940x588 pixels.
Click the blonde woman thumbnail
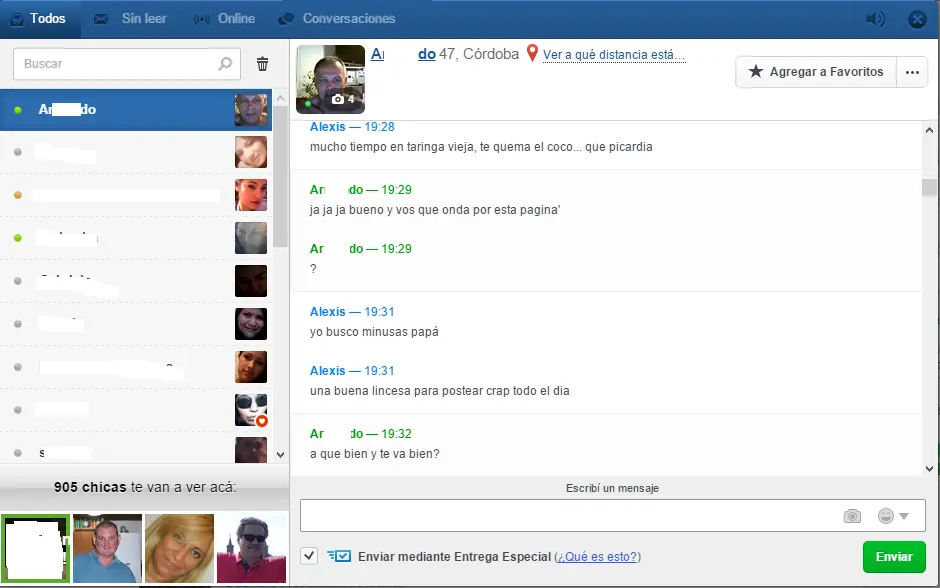click(x=179, y=548)
